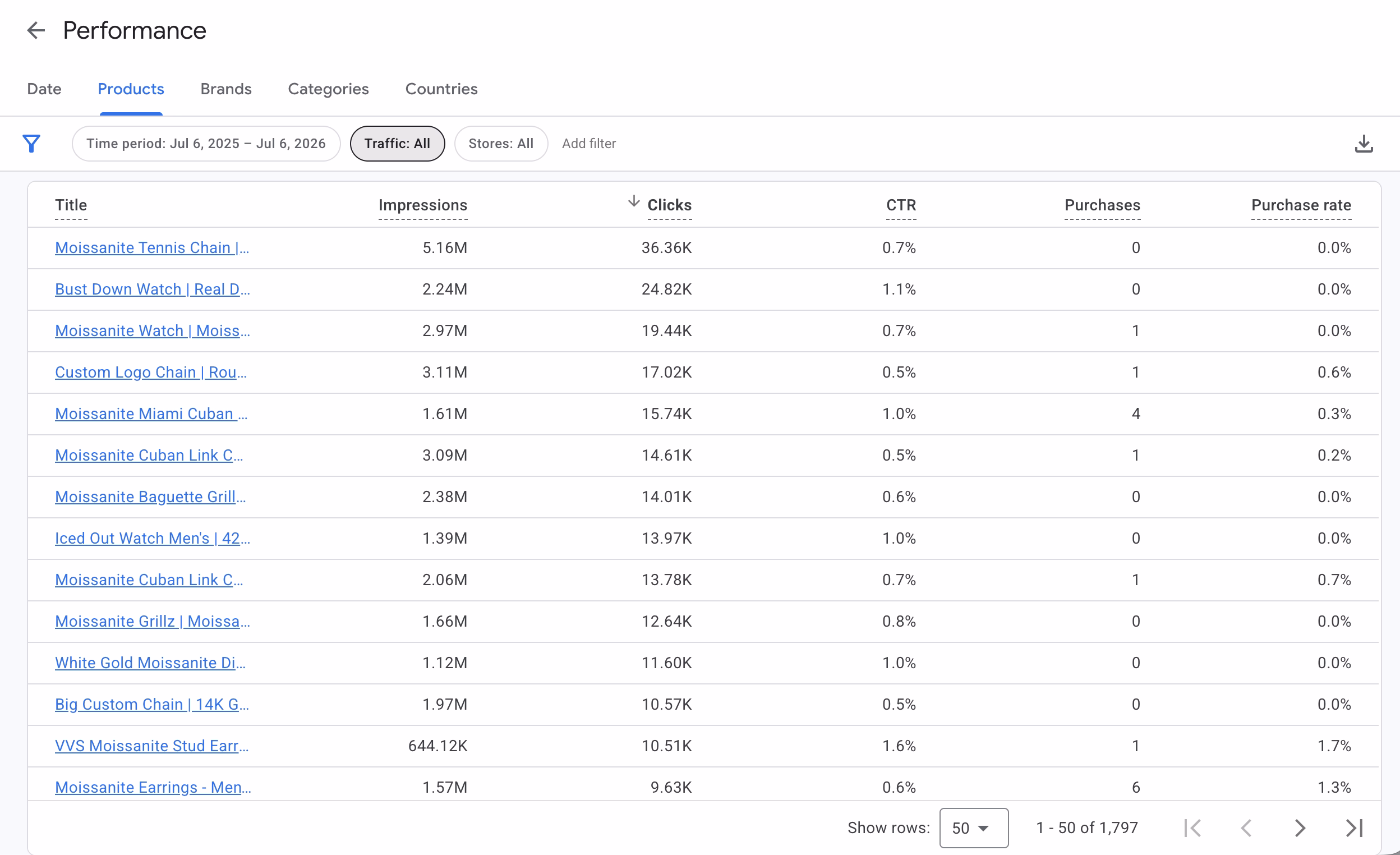
Task: Go to the previous page of results
Action: tap(1246, 828)
